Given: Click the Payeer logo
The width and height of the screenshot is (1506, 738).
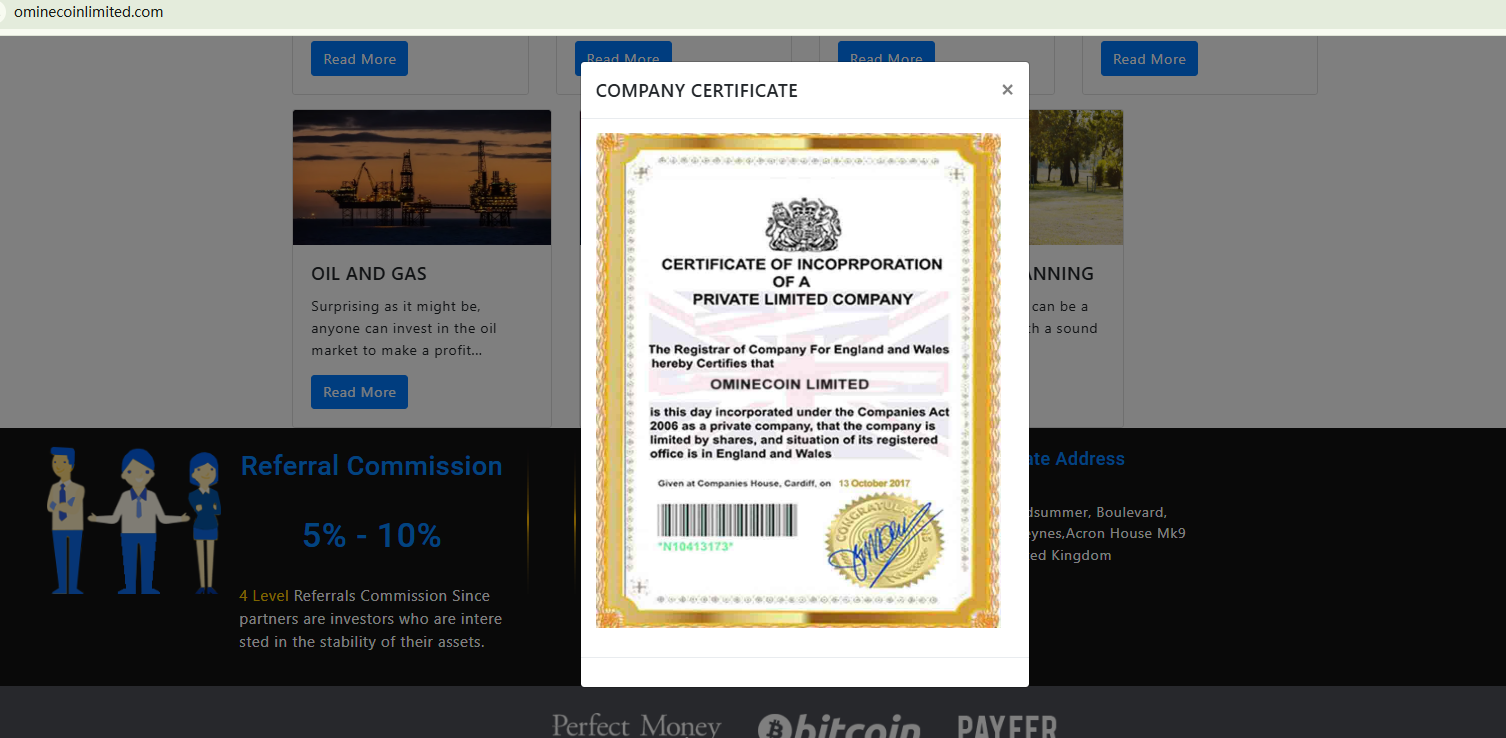Looking at the screenshot, I should click(x=1006, y=727).
